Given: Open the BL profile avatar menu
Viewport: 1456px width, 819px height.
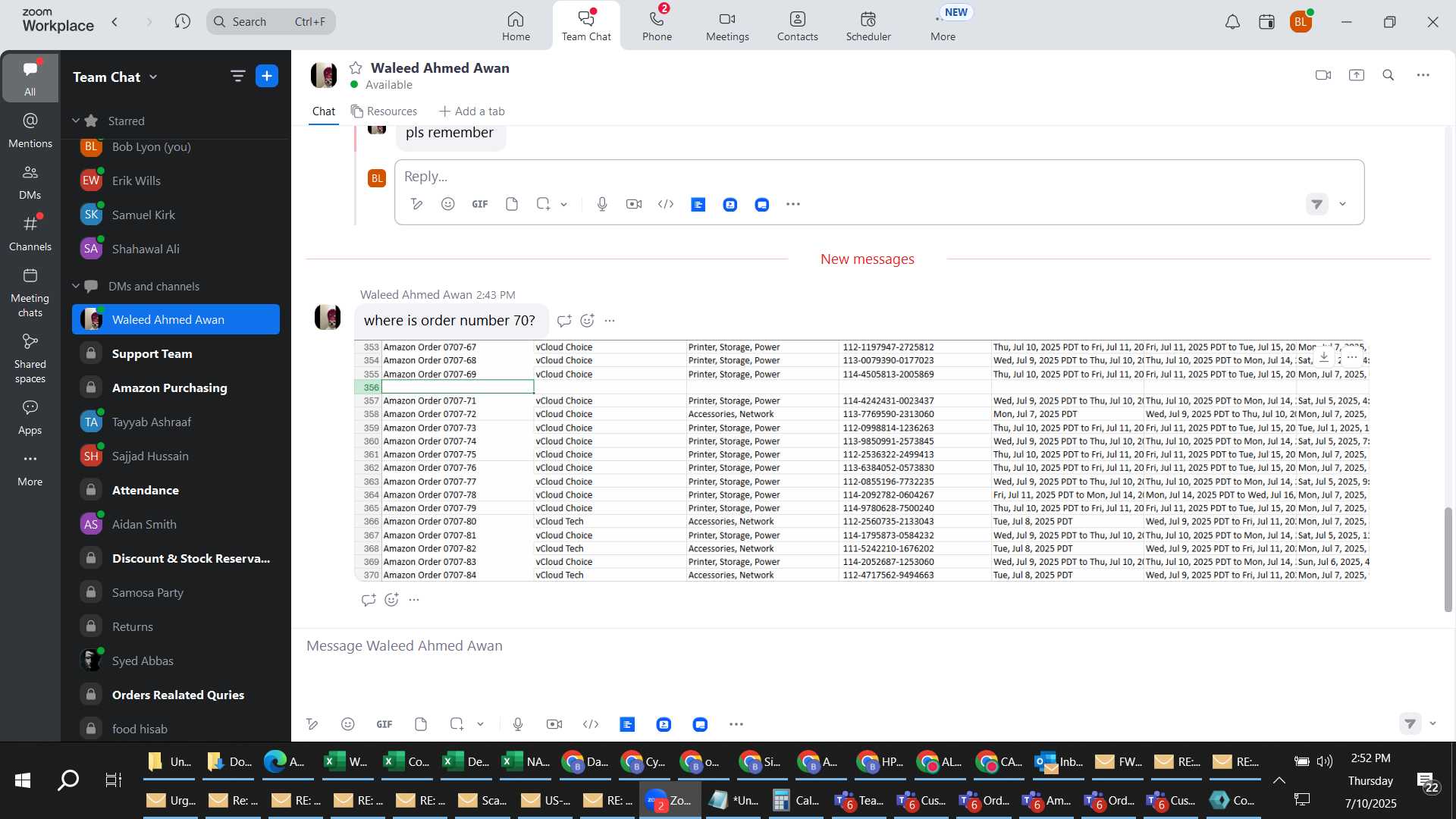Looking at the screenshot, I should (x=1301, y=22).
